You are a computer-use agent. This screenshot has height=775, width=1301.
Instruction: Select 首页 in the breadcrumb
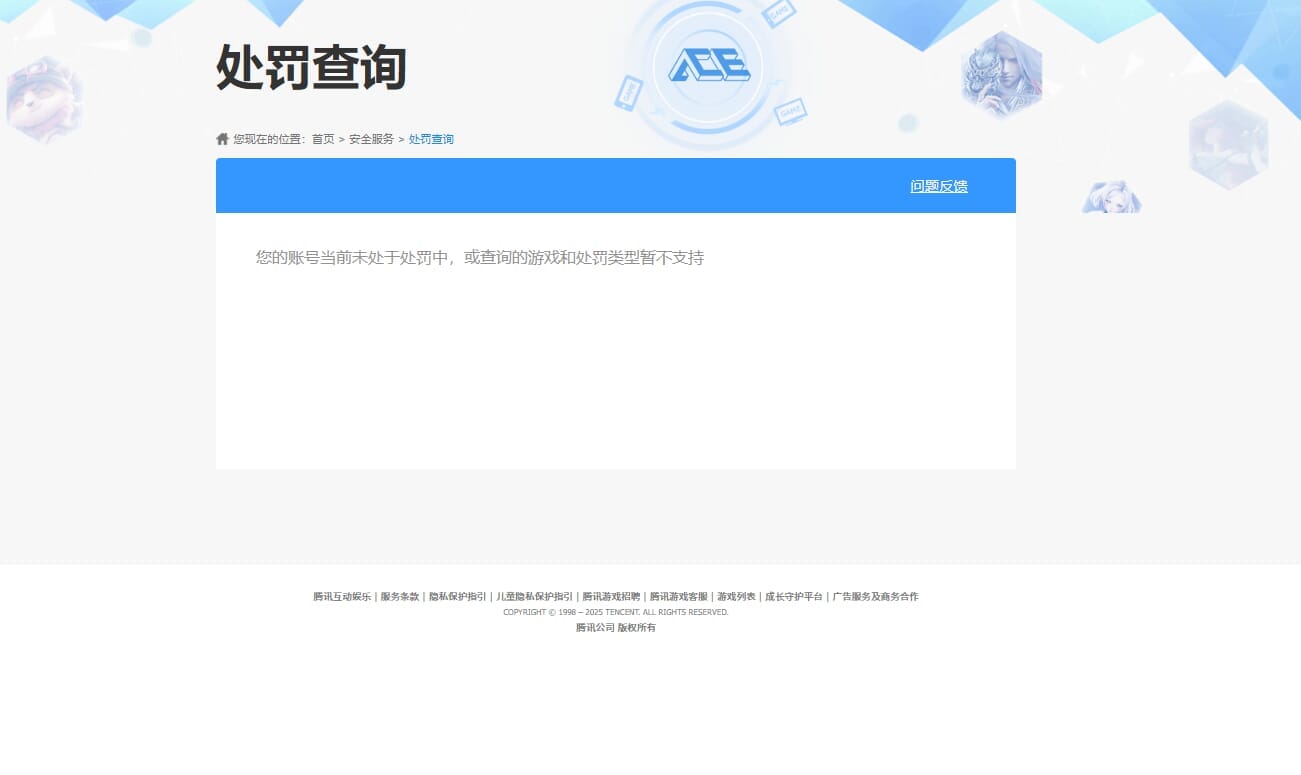[x=321, y=139]
